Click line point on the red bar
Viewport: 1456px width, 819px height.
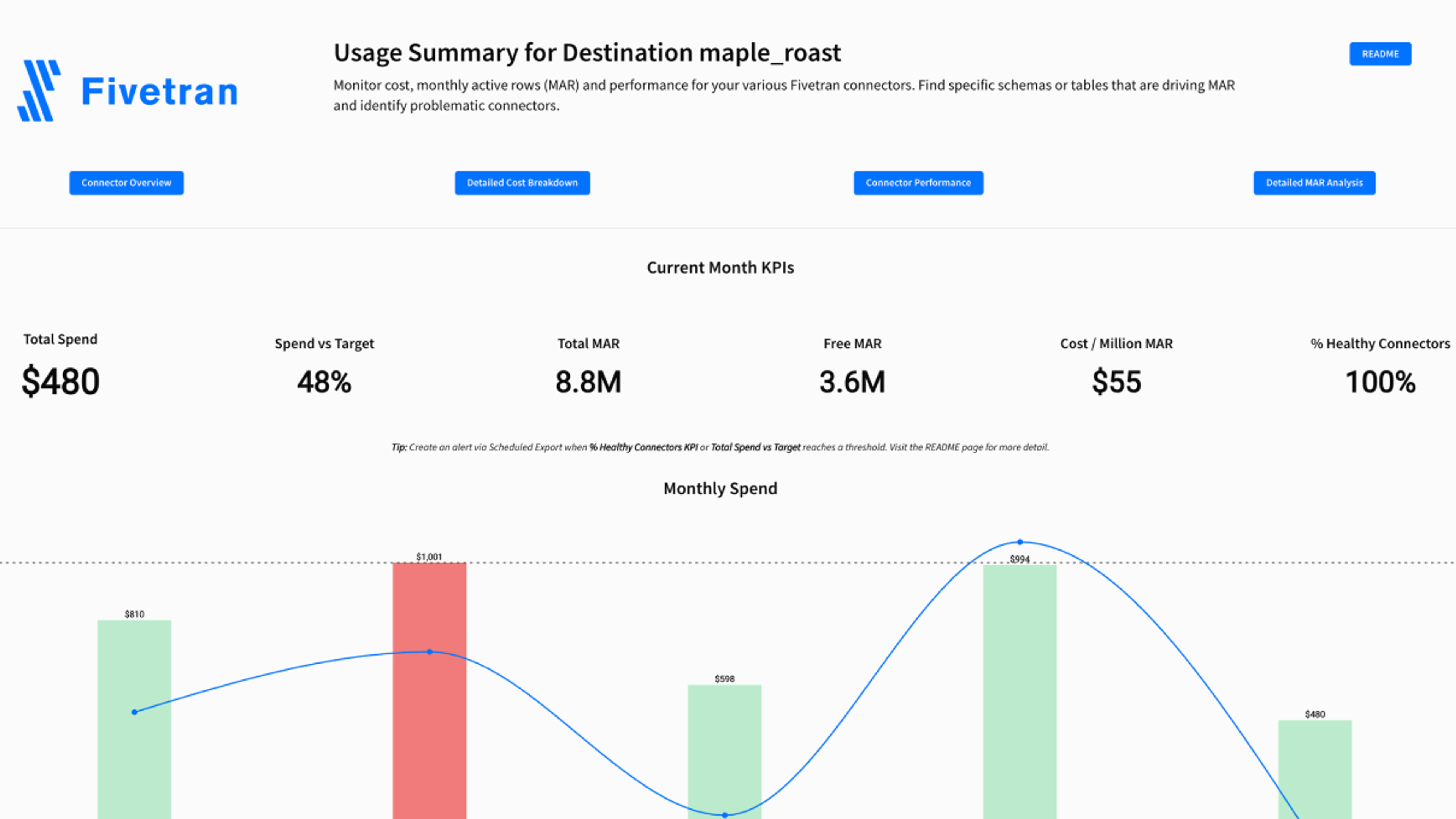coord(430,652)
